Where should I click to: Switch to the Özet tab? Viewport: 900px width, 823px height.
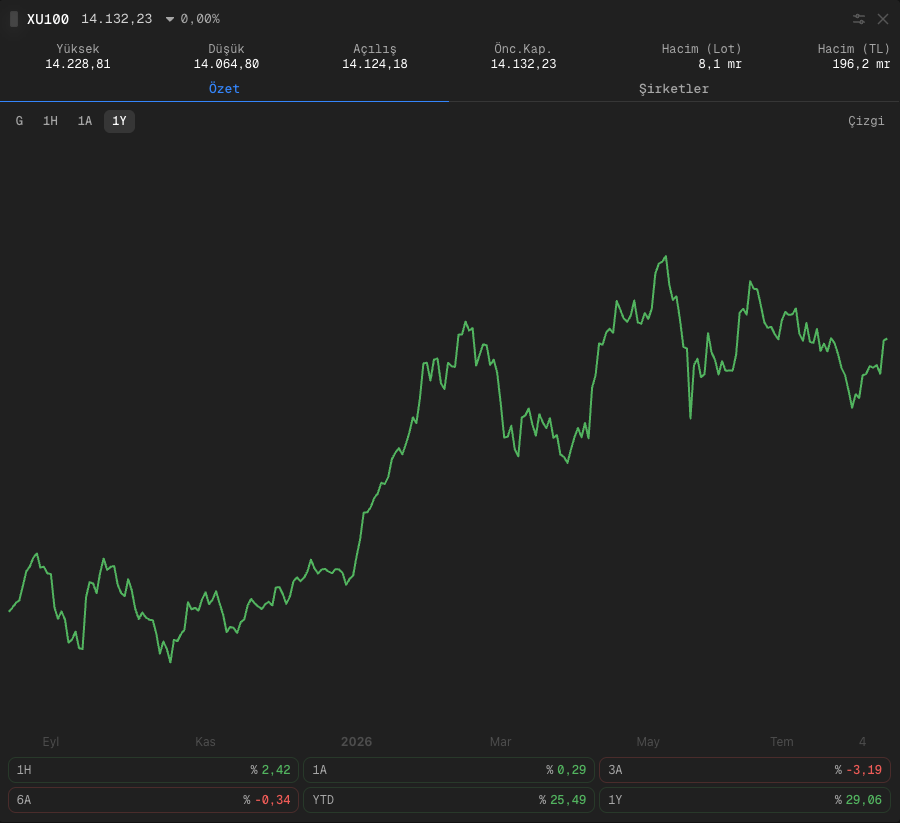[x=224, y=89]
